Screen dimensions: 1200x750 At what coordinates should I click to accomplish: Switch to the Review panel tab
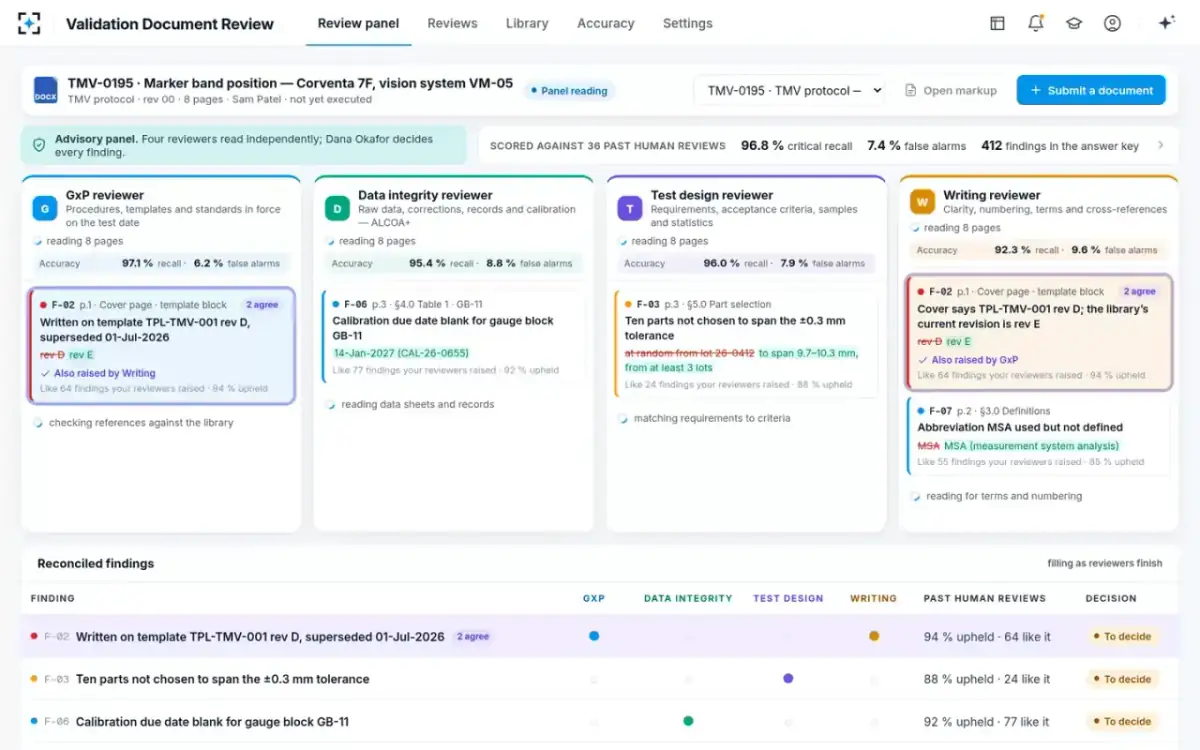(358, 23)
